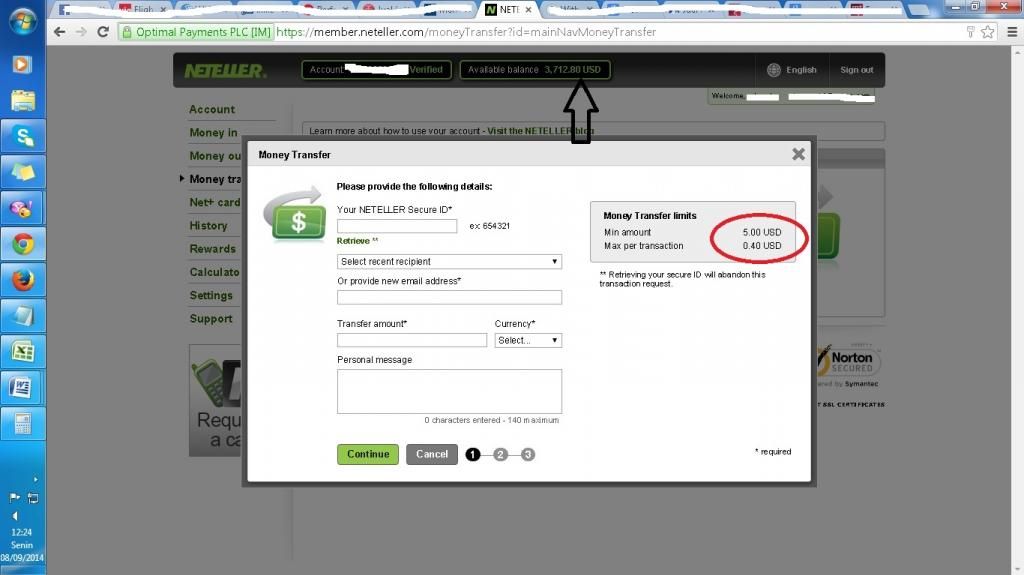
Task: Click the saved-password key icon in address bar
Action: [970, 32]
